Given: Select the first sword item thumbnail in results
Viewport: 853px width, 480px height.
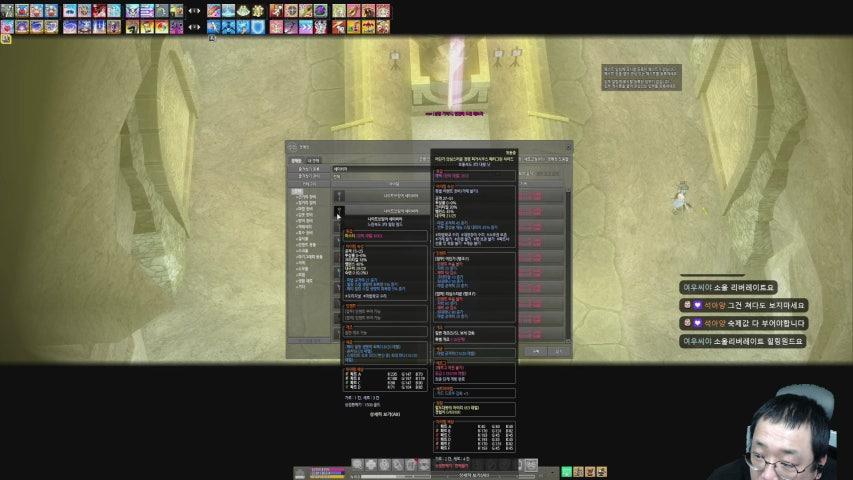Looking at the screenshot, I should [339, 196].
